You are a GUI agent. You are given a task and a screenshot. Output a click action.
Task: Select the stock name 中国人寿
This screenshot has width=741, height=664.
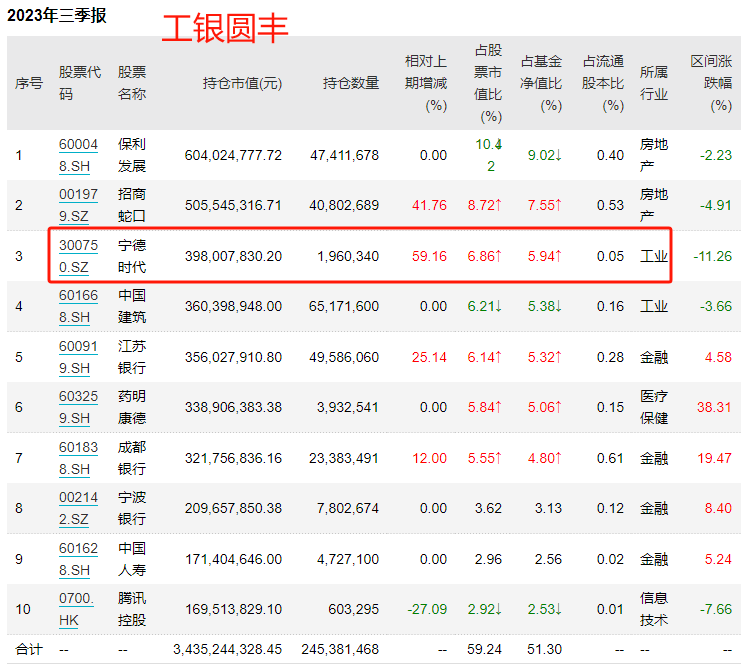[x=132, y=560]
